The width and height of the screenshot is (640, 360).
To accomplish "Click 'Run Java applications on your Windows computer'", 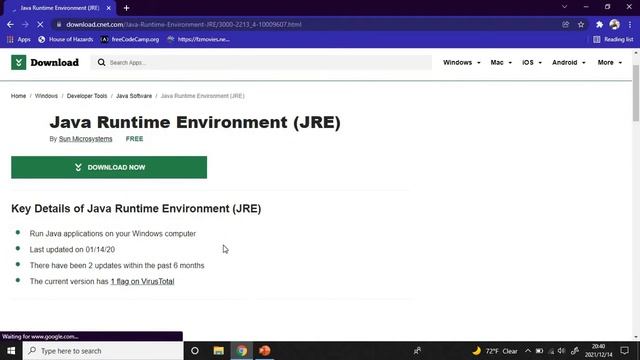I will coord(113,233).
